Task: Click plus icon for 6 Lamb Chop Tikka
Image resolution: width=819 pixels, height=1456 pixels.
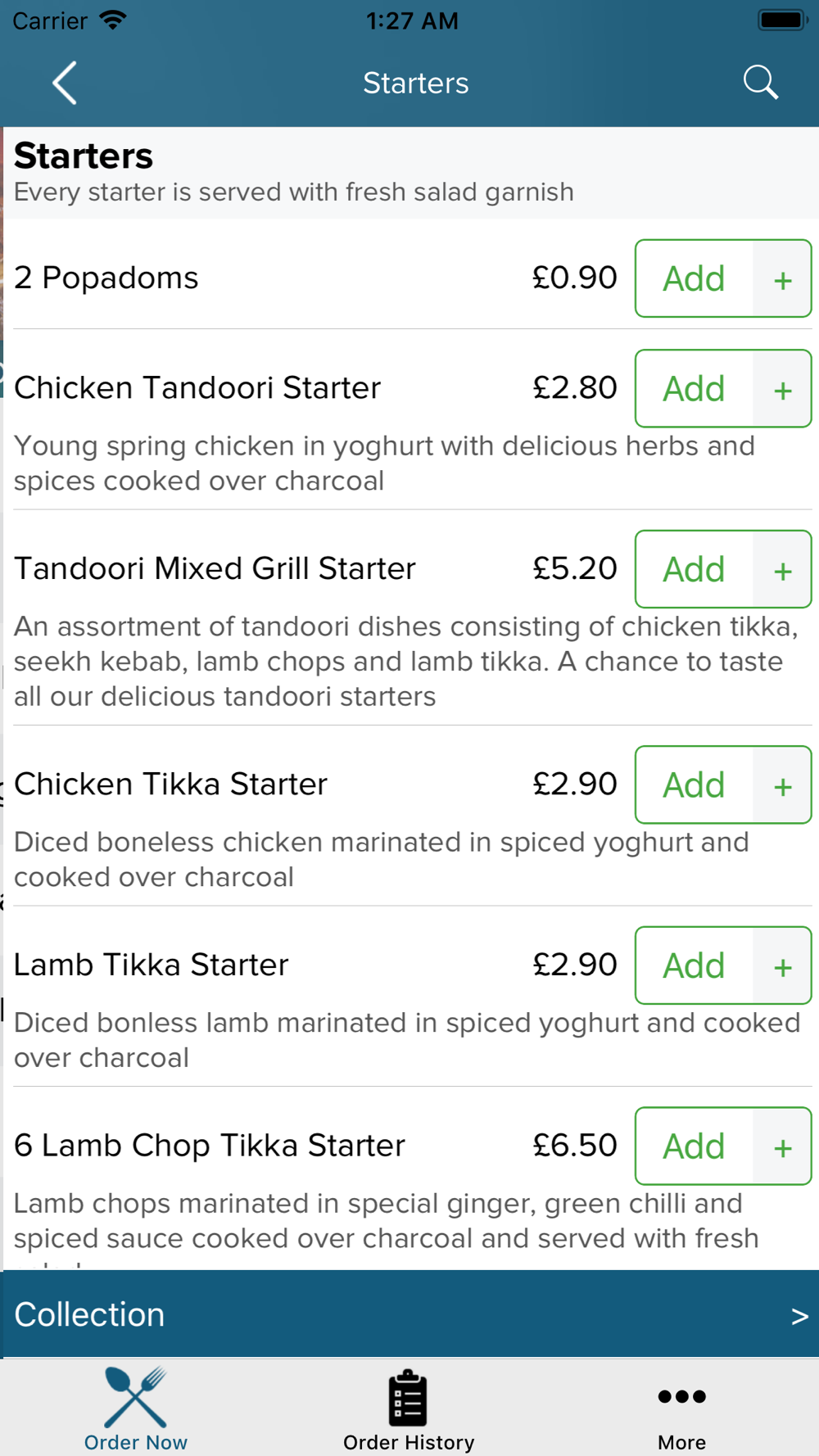Action: (x=782, y=1146)
